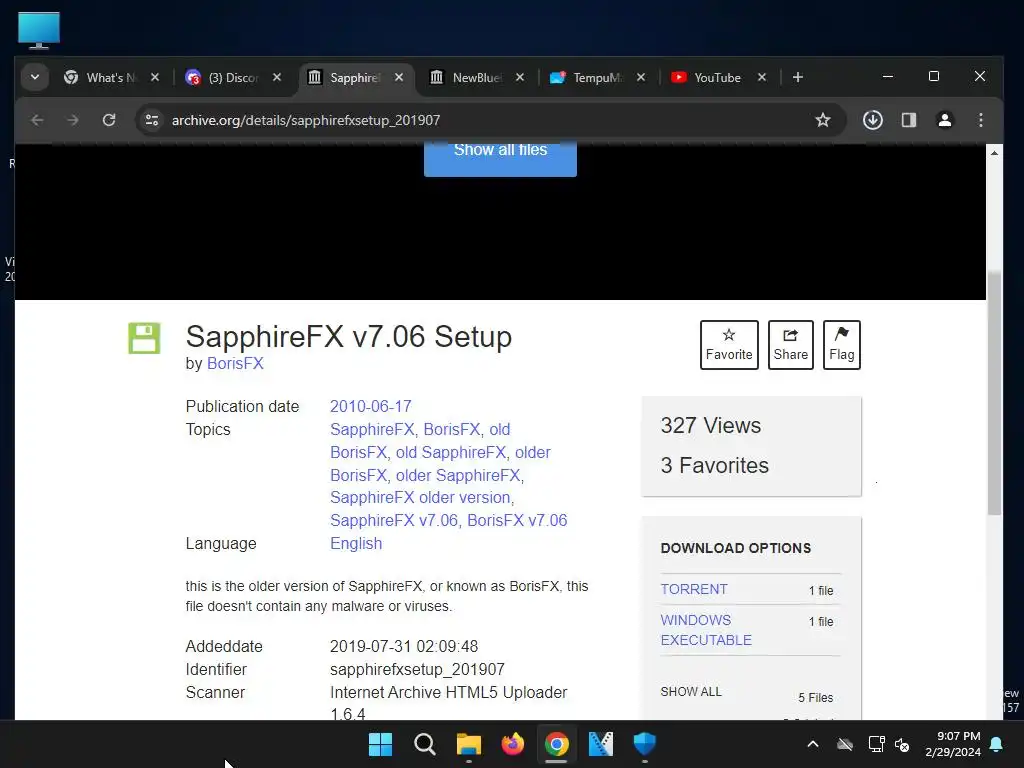Click the page scrollbar thumb
Image resolution: width=1024 pixels, height=768 pixels.
(x=994, y=393)
